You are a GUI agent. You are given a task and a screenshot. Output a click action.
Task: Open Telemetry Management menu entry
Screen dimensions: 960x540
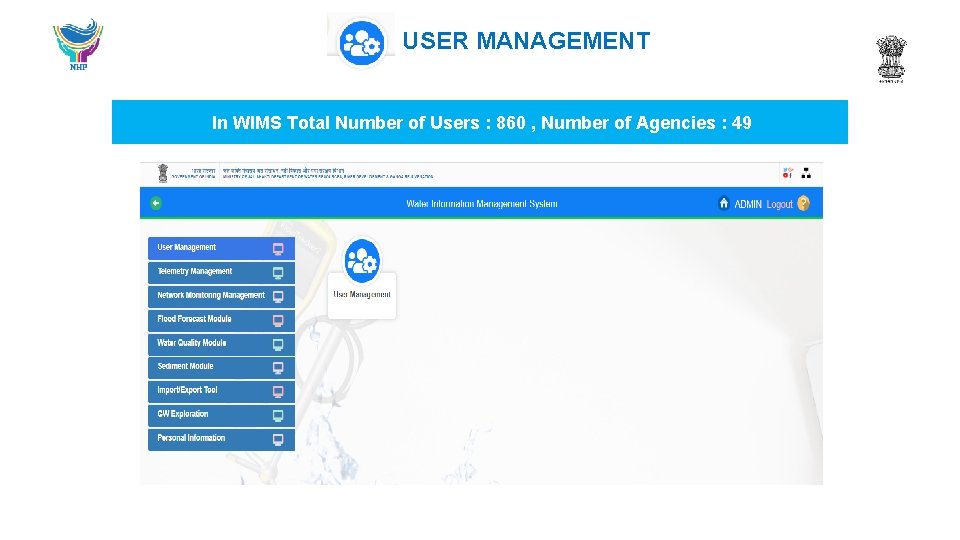(221, 272)
